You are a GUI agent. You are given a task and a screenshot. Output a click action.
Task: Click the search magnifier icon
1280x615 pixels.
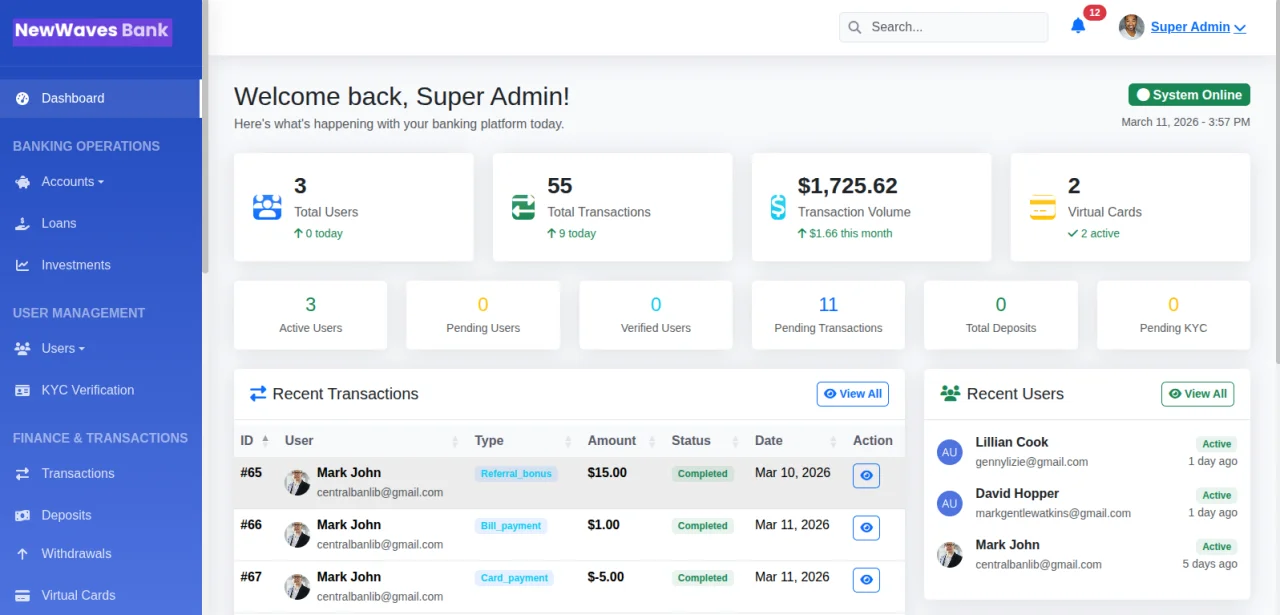(855, 27)
